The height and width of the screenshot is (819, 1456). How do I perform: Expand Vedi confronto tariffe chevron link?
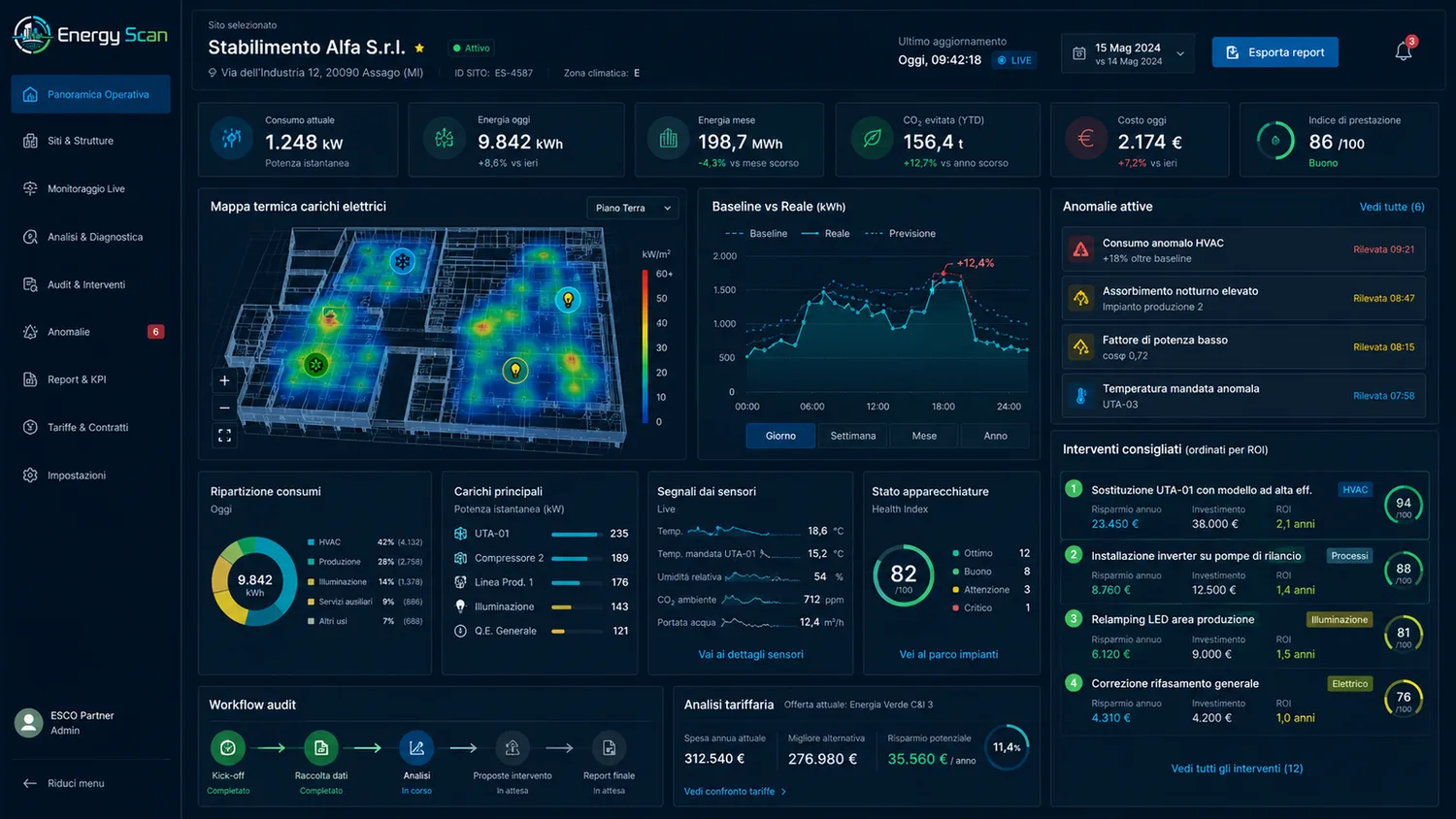click(735, 792)
